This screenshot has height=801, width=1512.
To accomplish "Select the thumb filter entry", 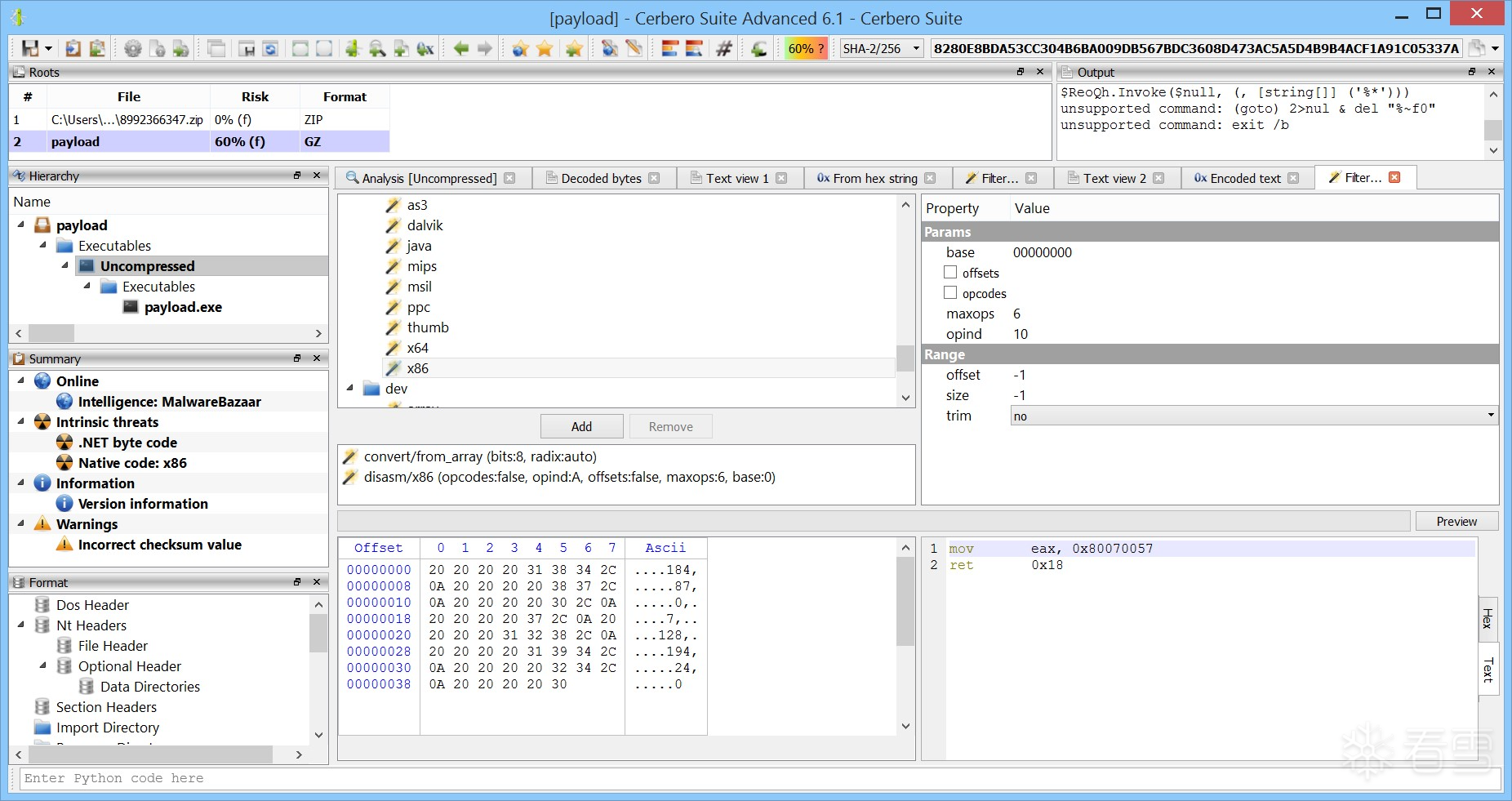I will [x=428, y=327].
